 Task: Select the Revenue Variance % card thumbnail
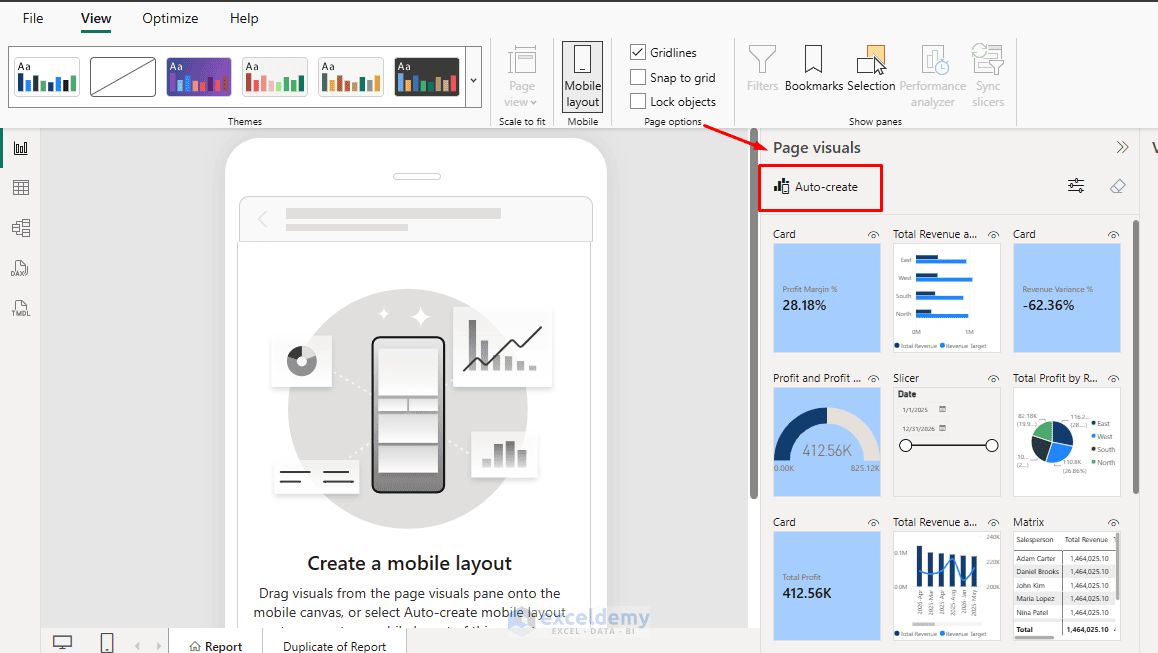click(1066, 298)
